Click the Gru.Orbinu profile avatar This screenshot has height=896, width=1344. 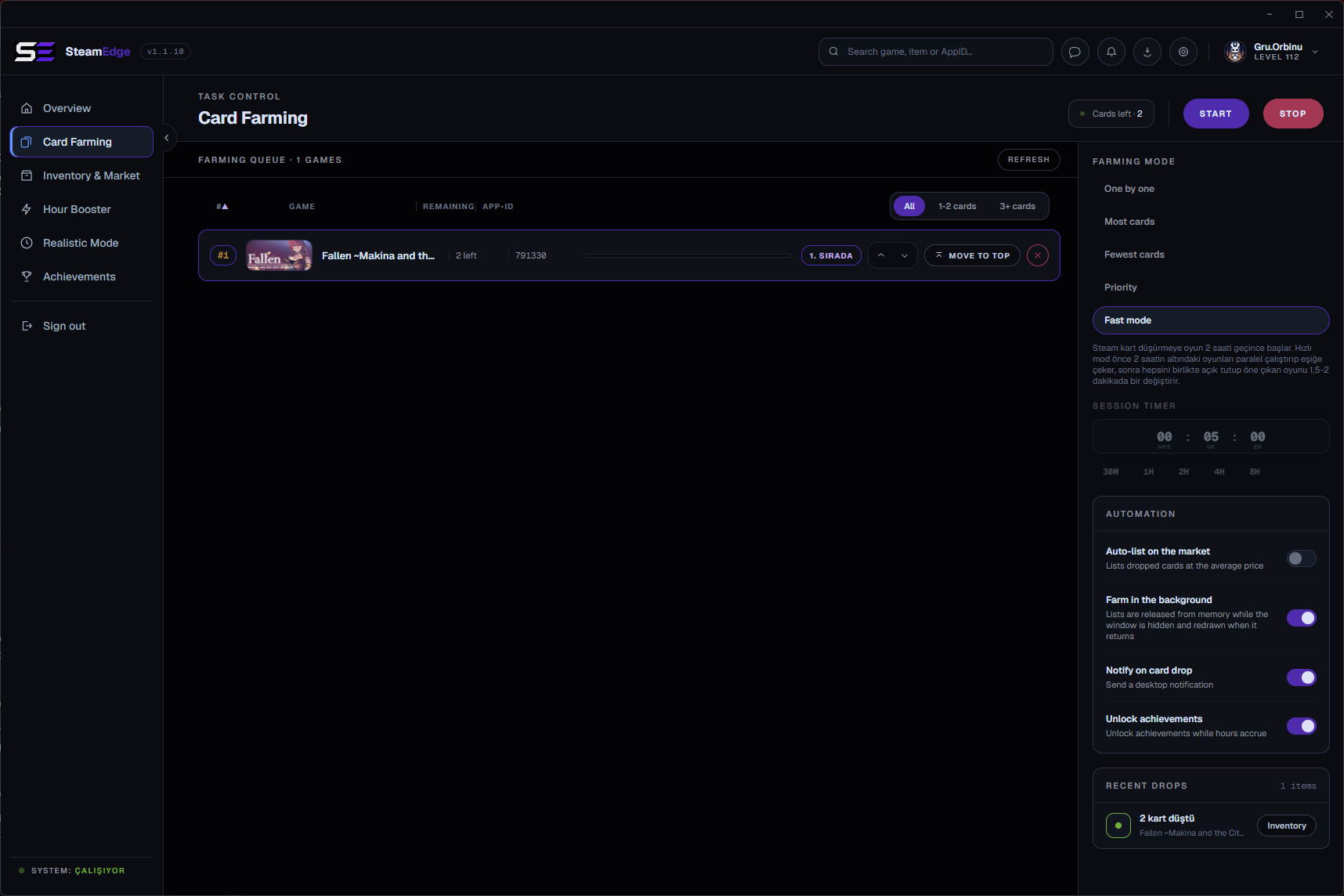click(x=1235, y=52)
